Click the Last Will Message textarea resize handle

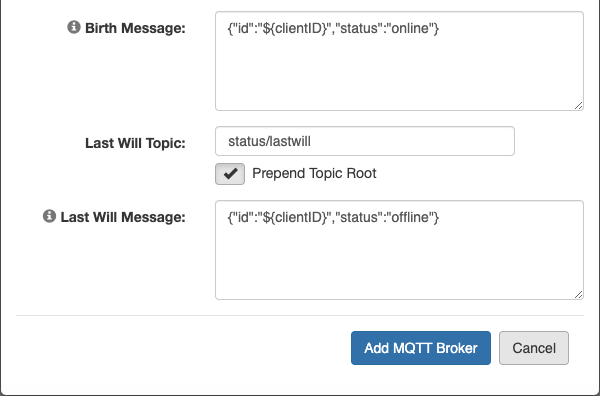[x=579, y=295]
